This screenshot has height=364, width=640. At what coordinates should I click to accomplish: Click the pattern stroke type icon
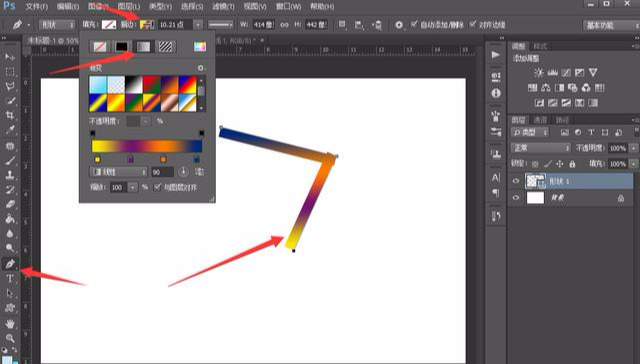coord(165,47)
